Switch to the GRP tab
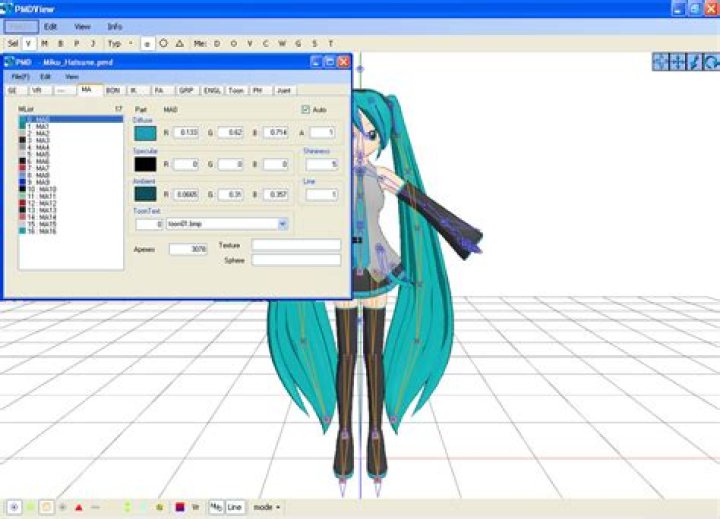The image size is (720, 519). tap(187, 90)
